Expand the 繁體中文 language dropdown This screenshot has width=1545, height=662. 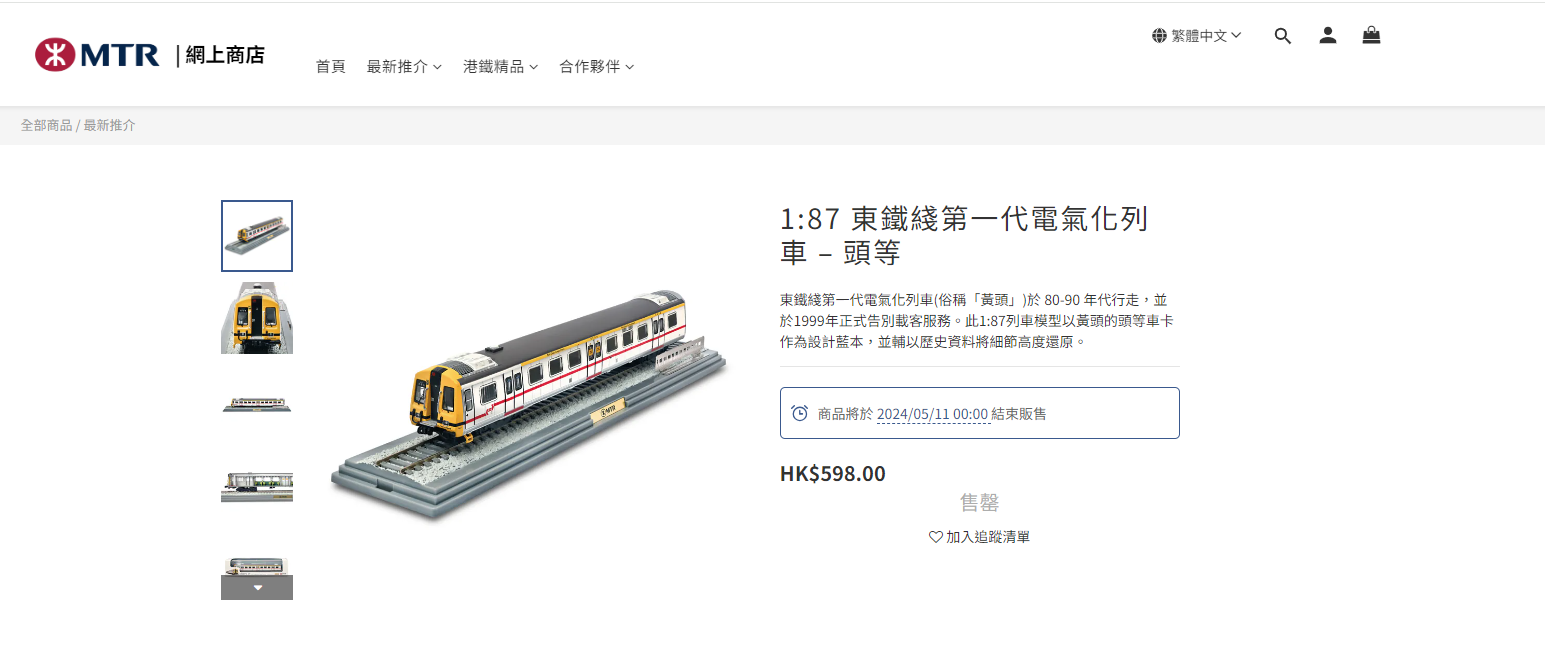(x=1197, y=36)
